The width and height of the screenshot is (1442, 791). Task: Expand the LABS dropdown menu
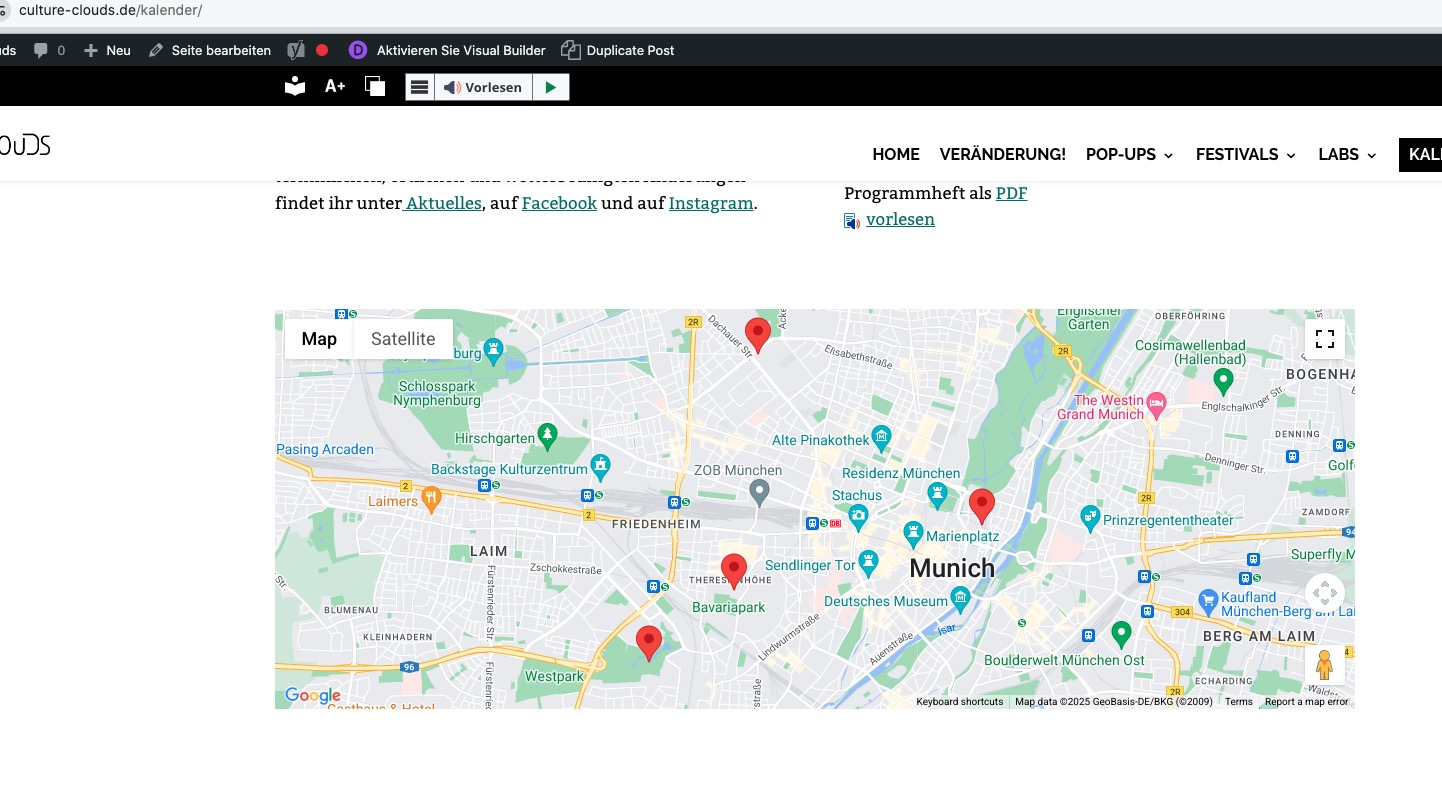tap(1348, 154)
